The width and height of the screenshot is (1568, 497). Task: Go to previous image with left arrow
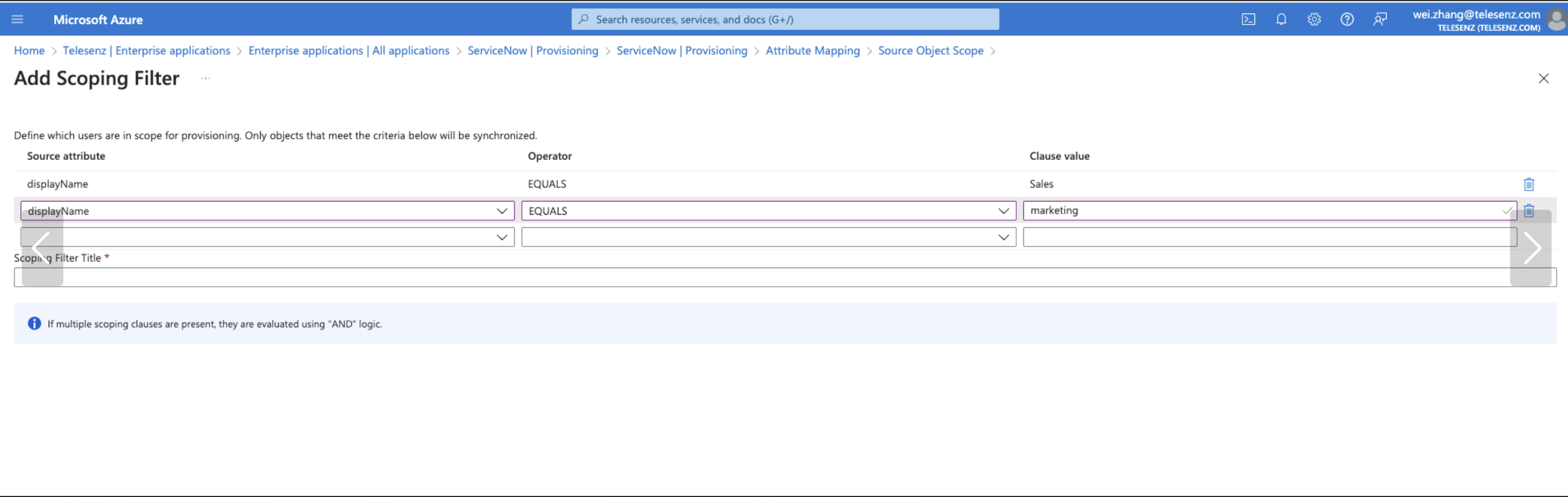[x=42, y=247]
